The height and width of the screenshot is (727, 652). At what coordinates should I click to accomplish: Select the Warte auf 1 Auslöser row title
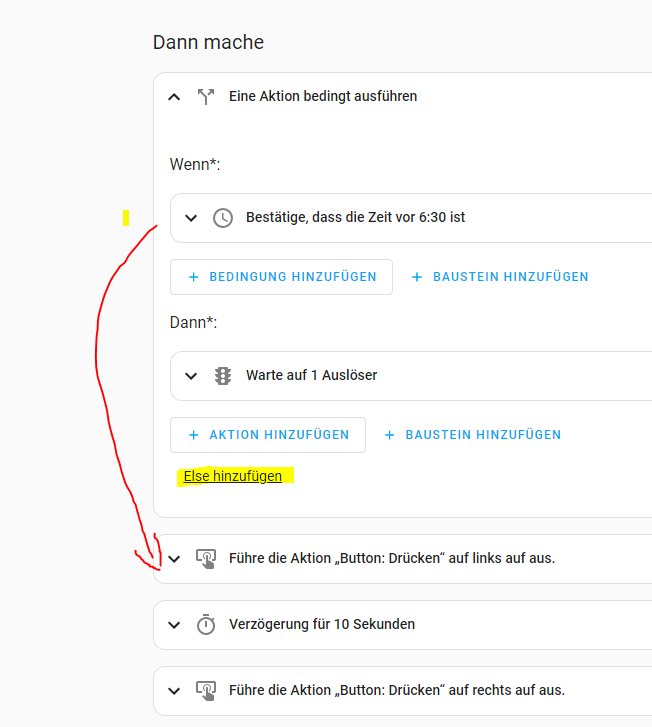pyautogui.click(x=311, y=376)
